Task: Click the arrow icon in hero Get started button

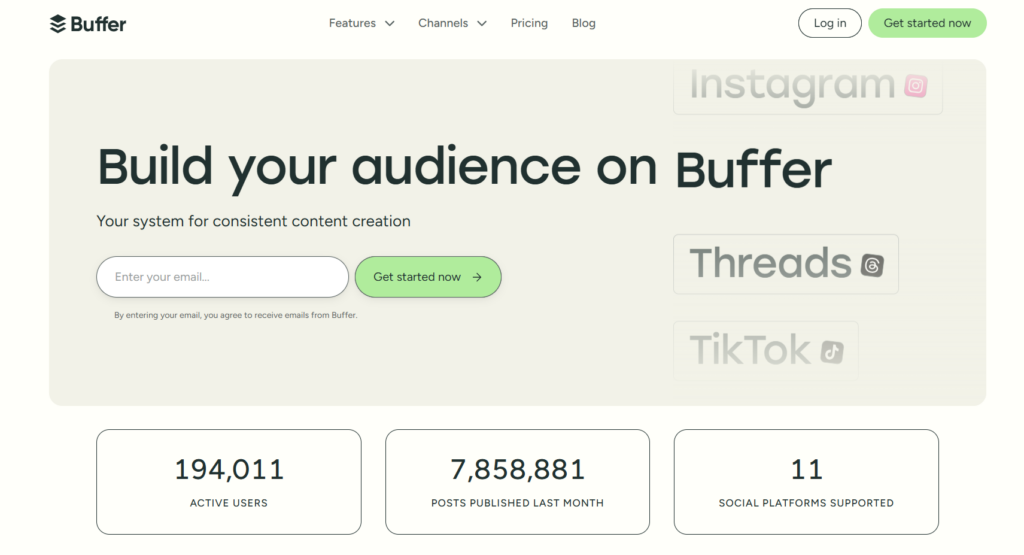Action: pyautogui.click(x=477, y=277)
